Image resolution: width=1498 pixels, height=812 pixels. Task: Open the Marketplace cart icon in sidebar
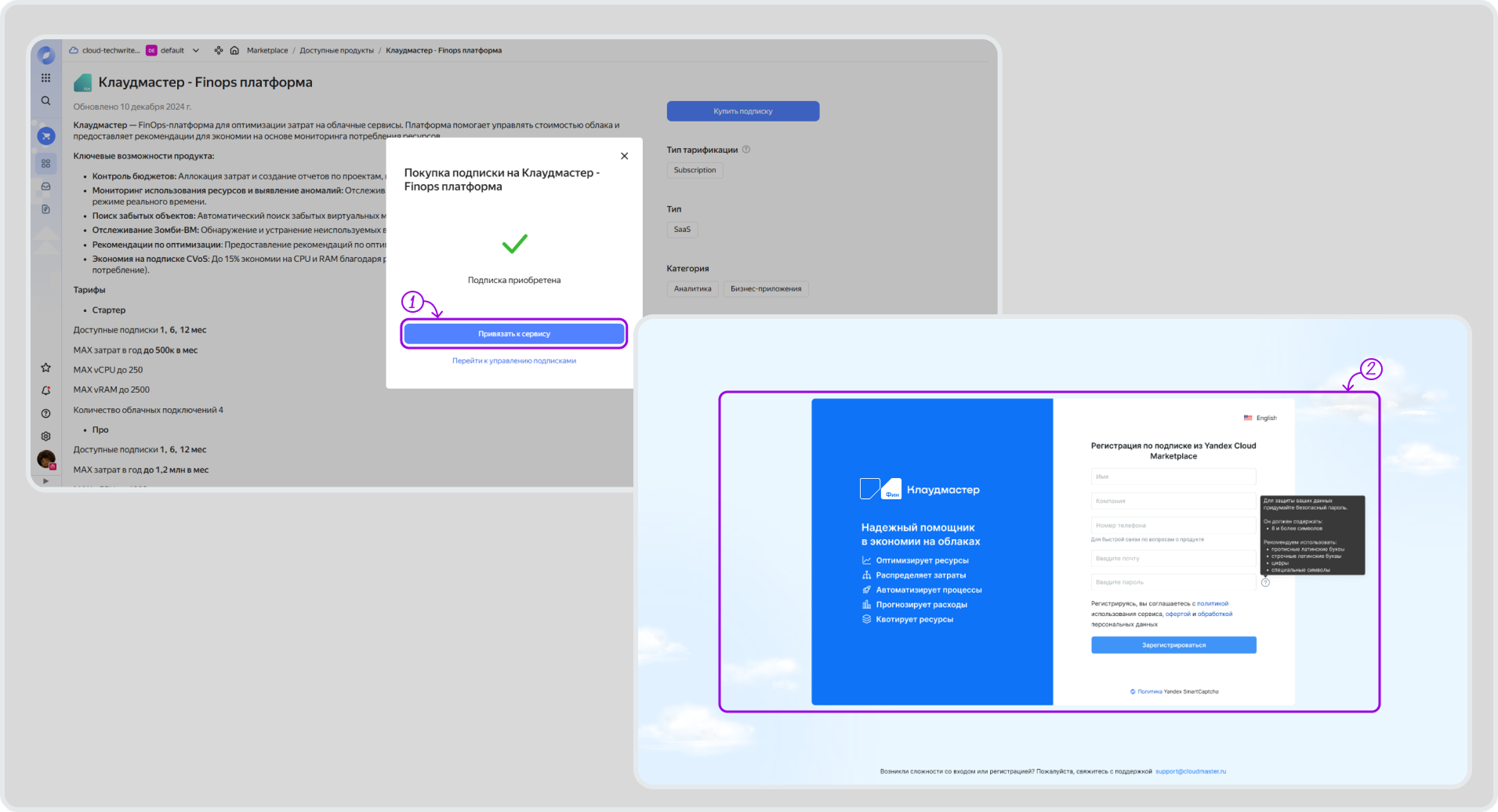[46, 136]
